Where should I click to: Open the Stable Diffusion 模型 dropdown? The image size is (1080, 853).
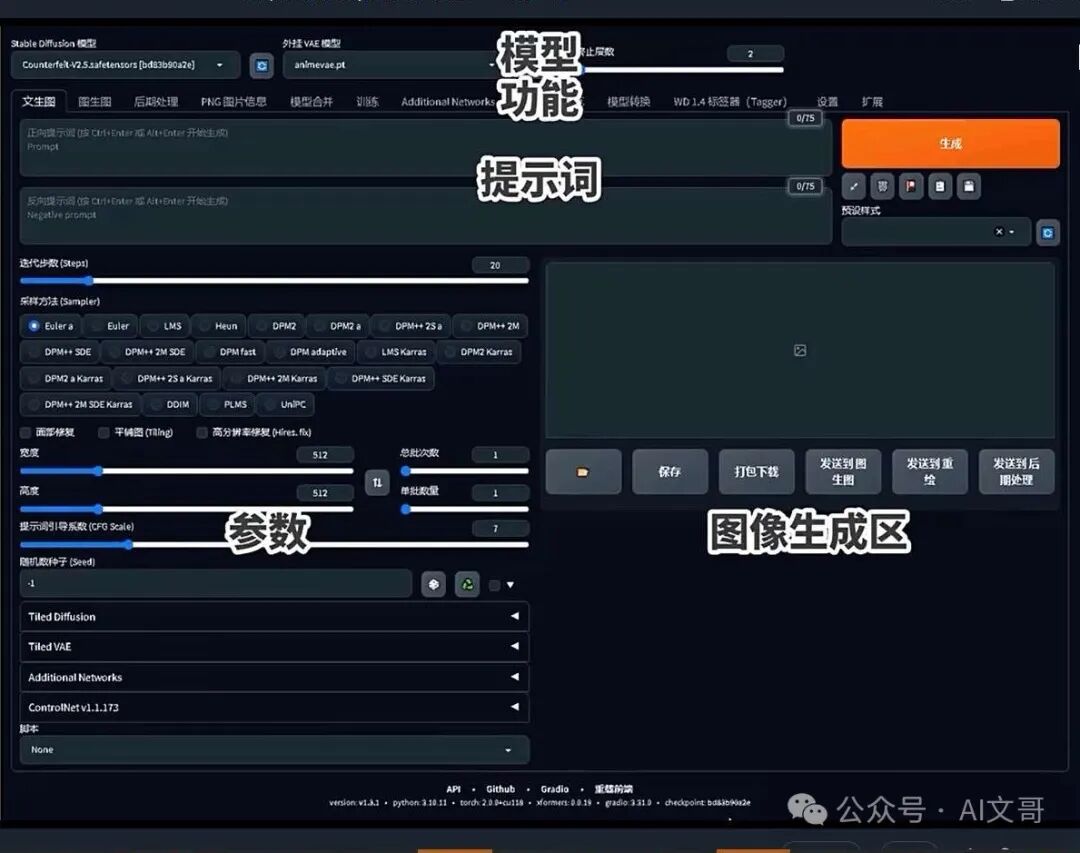coord(124,64)
